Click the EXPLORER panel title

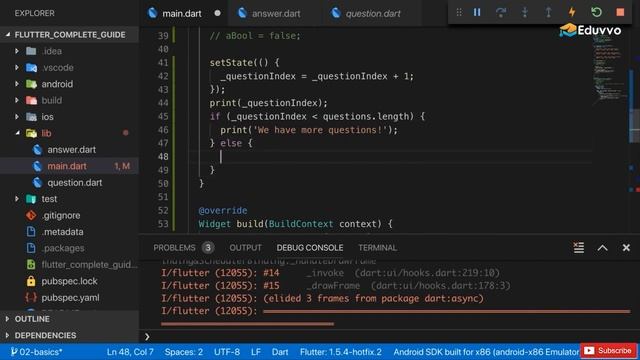[x=34, y=13]
